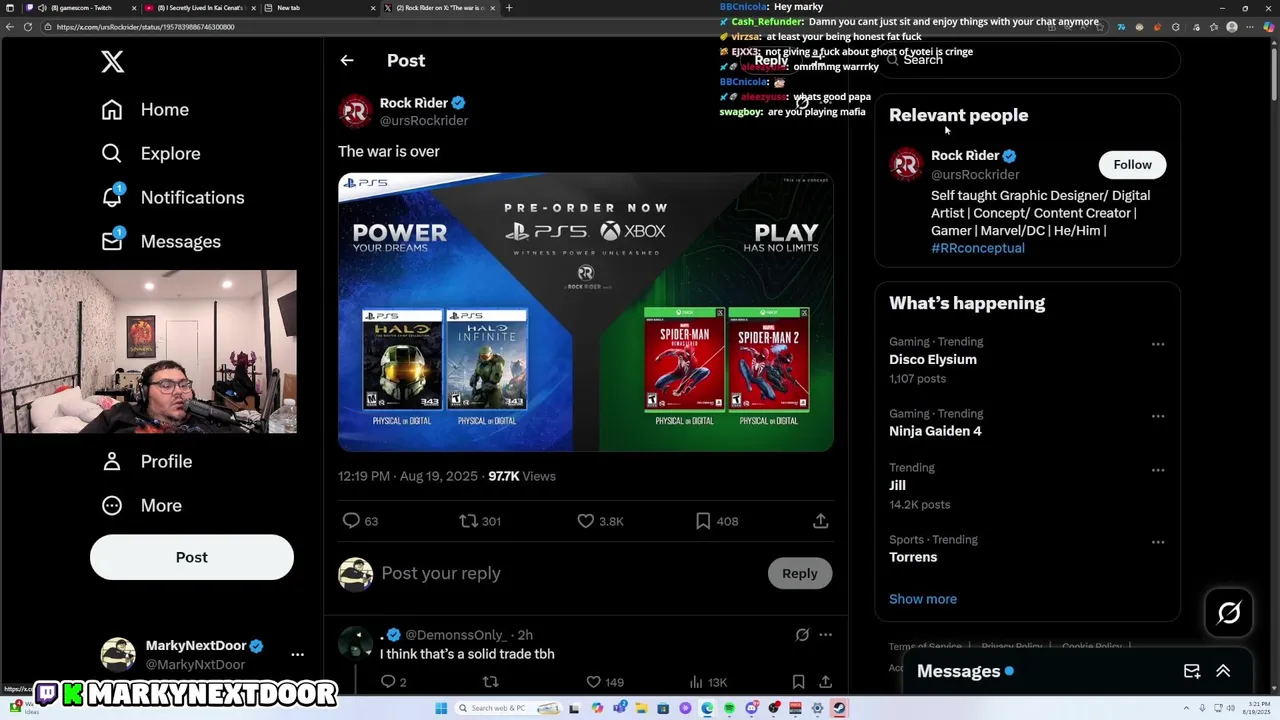Open more options on DemonssOnly_ reply
The height and width of the screenshot is (720, 1280).
(825, 635)
